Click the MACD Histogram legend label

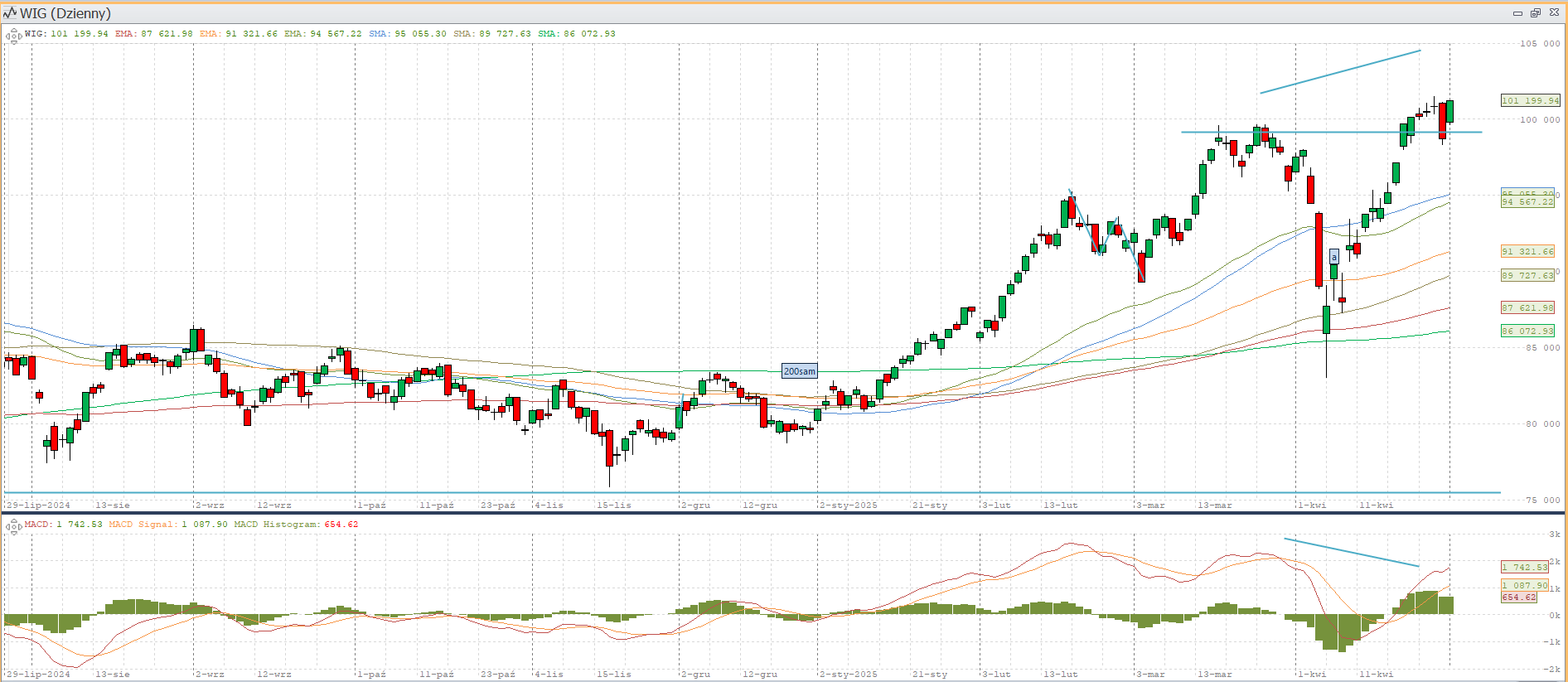click(296, 525)
